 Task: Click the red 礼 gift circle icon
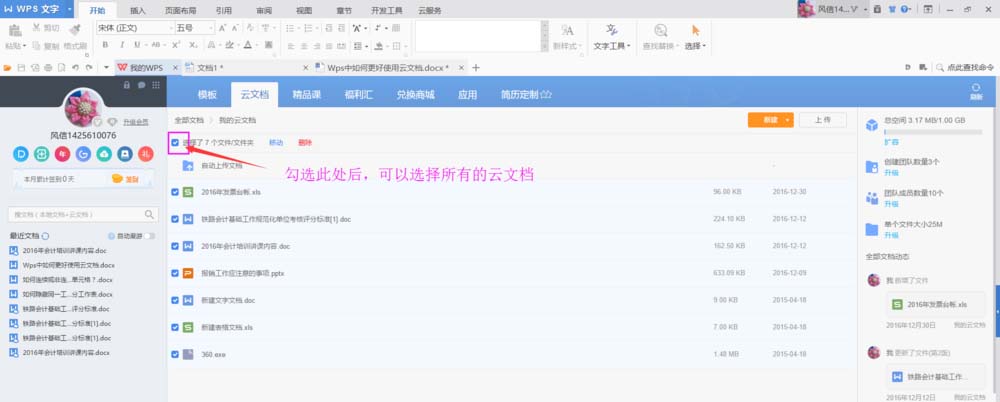click(145, 154)
